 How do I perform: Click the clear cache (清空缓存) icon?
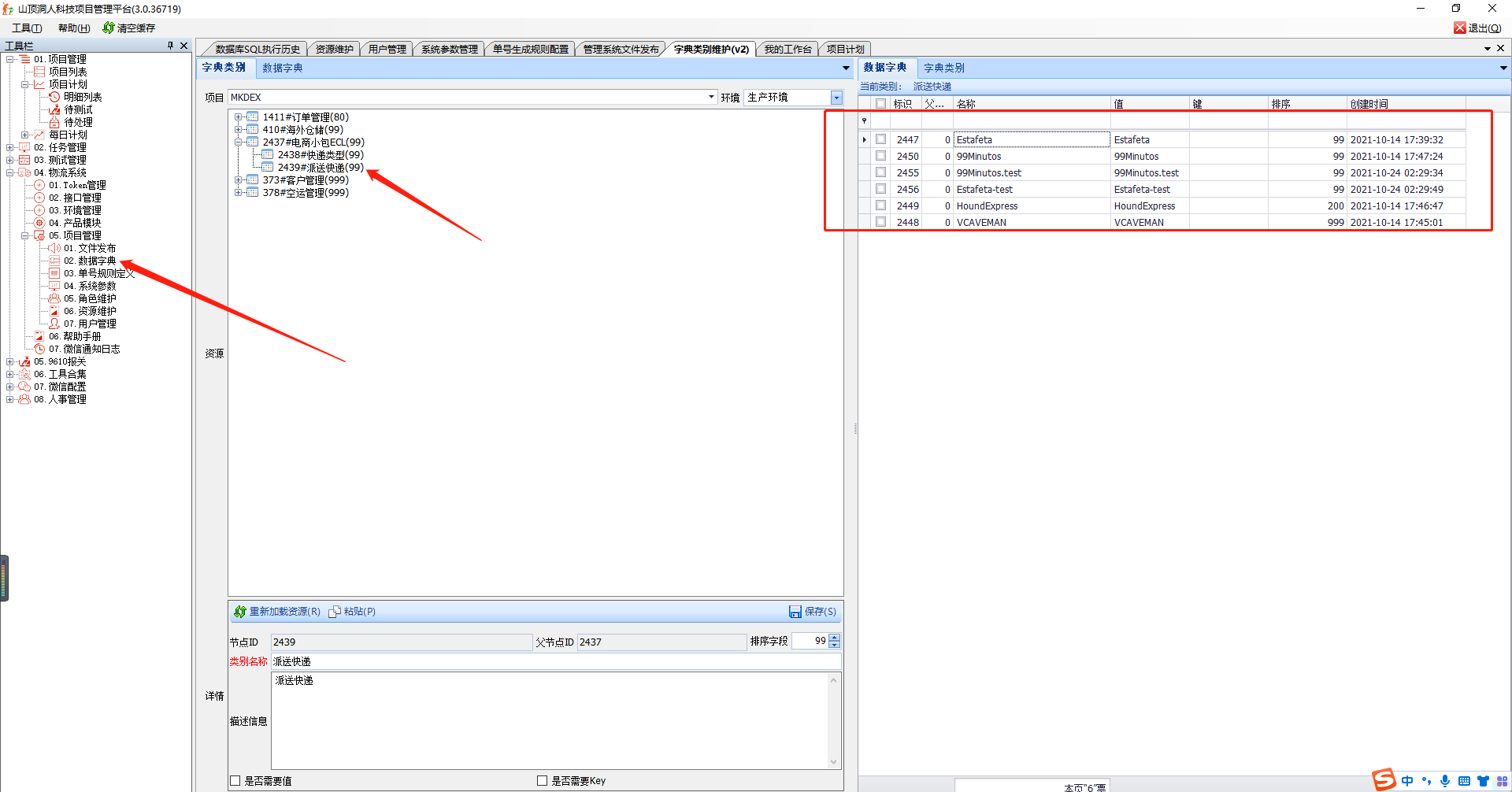(x=109, y=28)
